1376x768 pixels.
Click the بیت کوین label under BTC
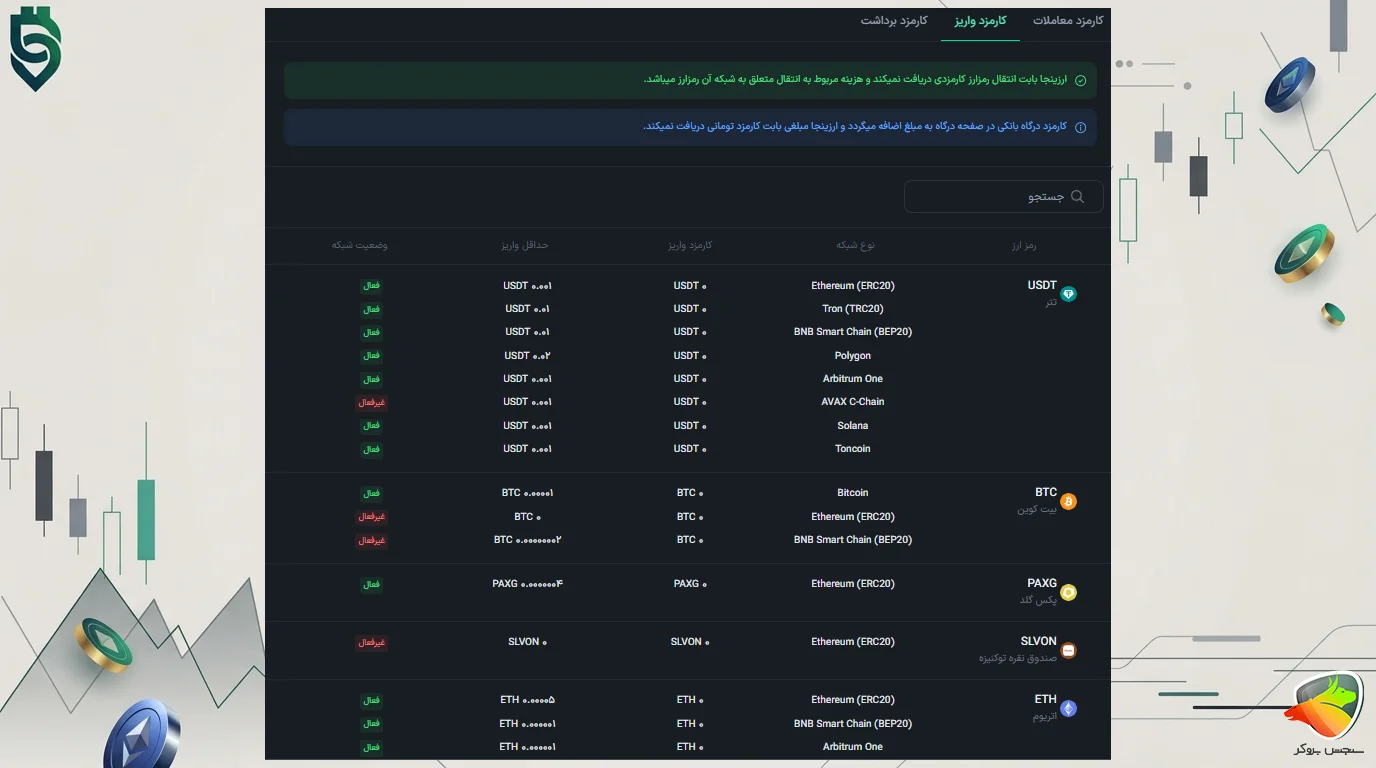pos(1037,510)
